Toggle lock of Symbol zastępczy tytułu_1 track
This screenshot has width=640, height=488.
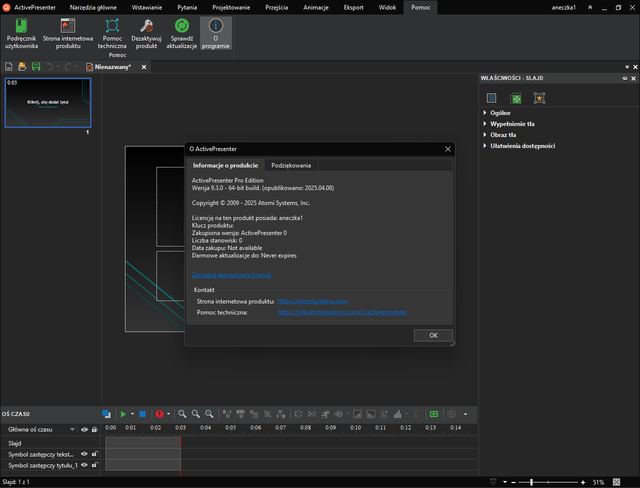pos(94,465)
